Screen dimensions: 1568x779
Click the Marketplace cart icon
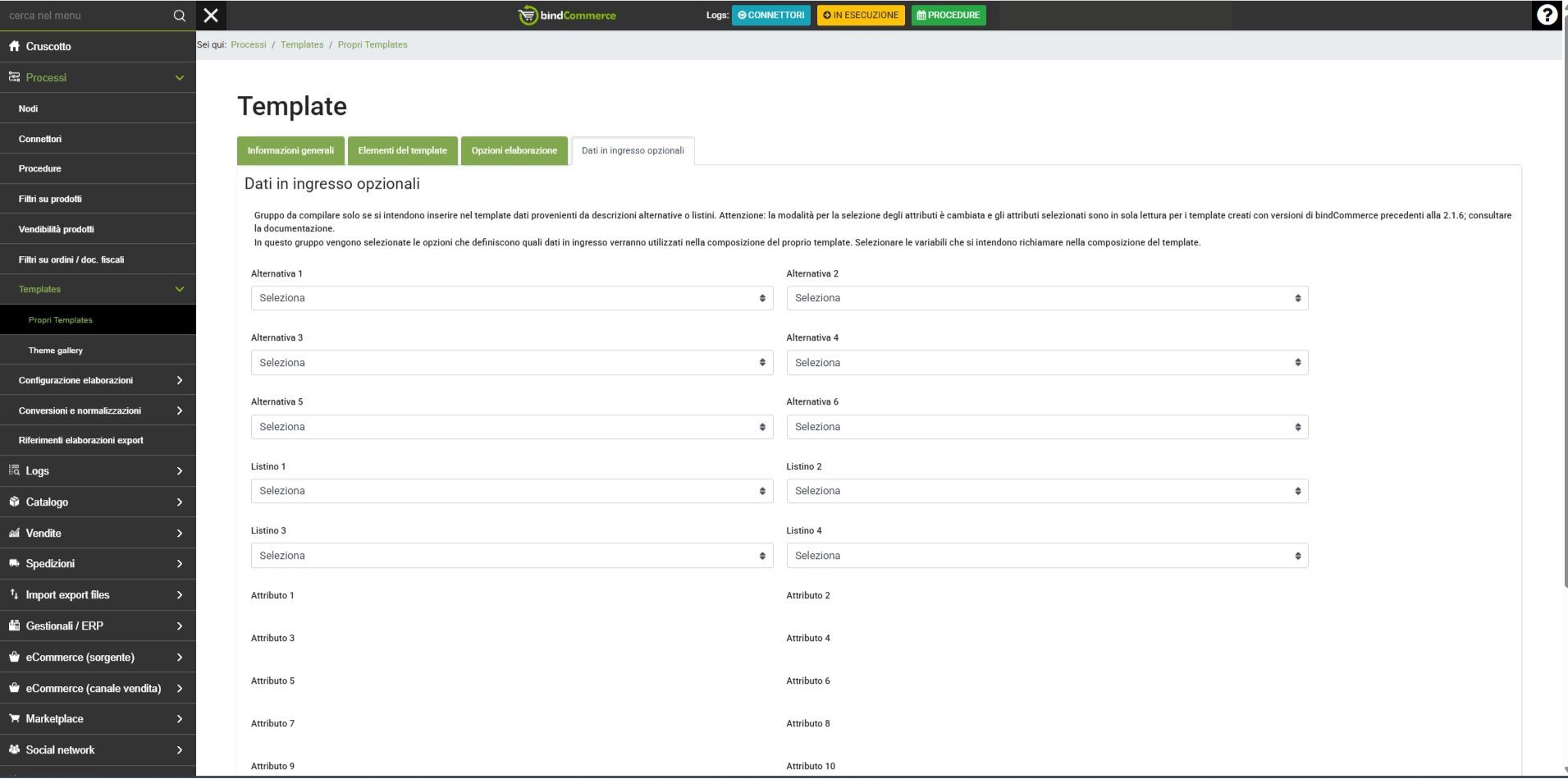pos(14,719)
